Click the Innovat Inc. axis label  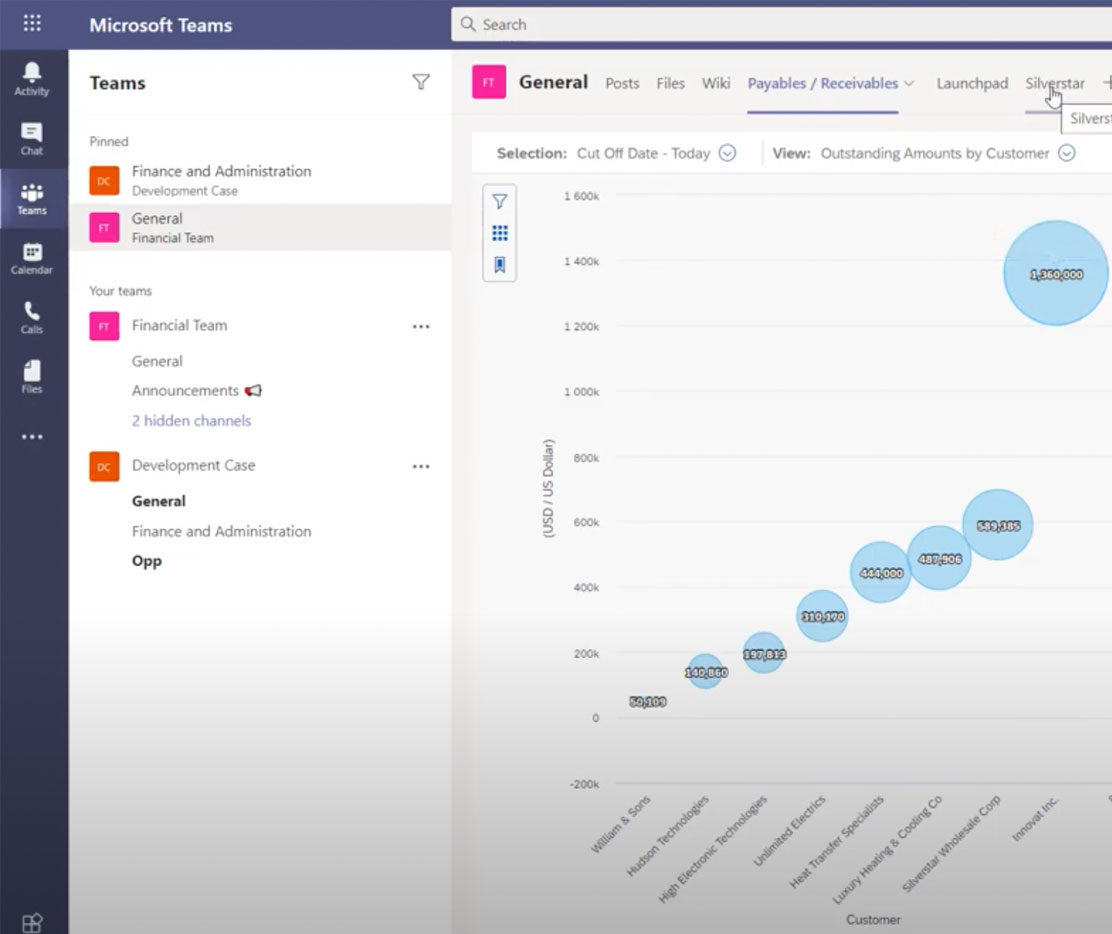1035,818
